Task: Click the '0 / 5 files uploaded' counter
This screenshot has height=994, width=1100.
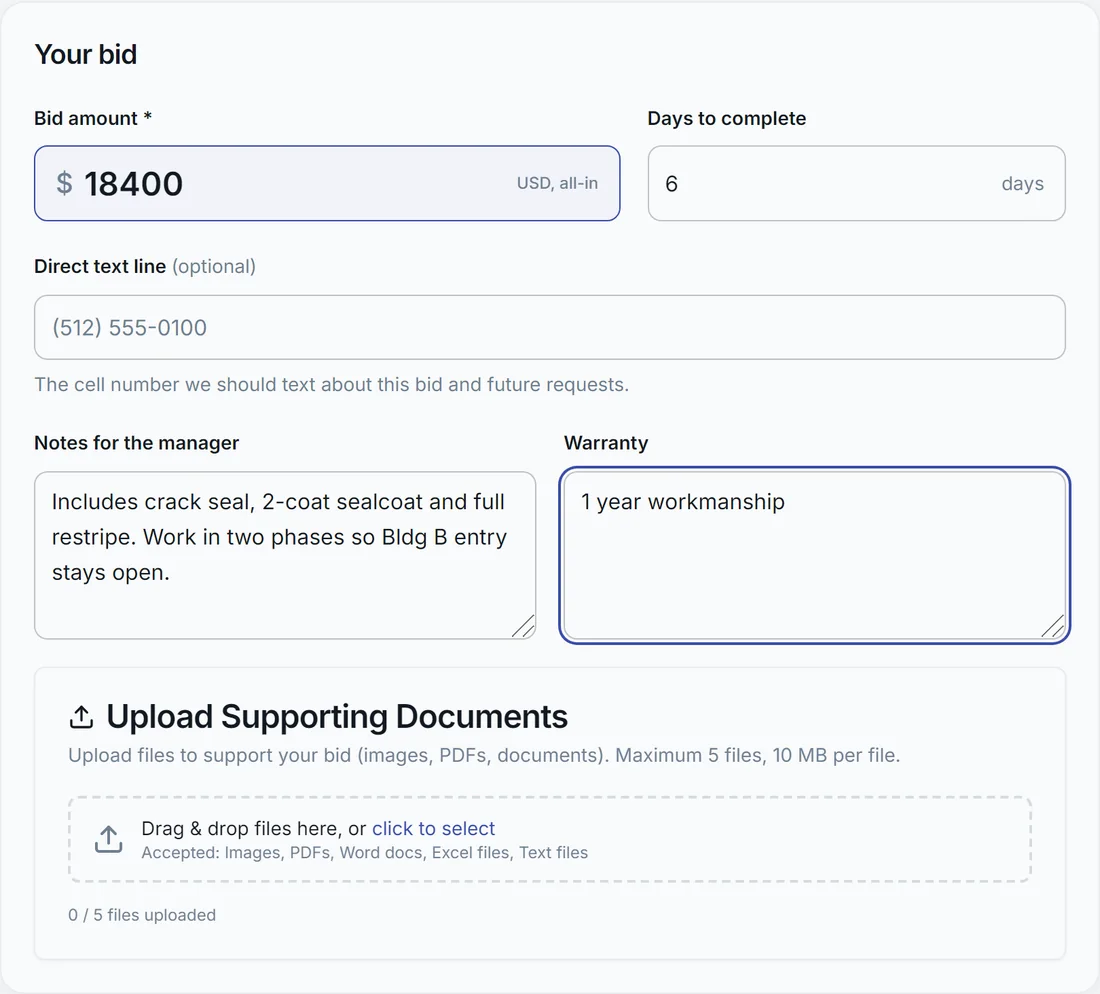Action: [142, 915]
